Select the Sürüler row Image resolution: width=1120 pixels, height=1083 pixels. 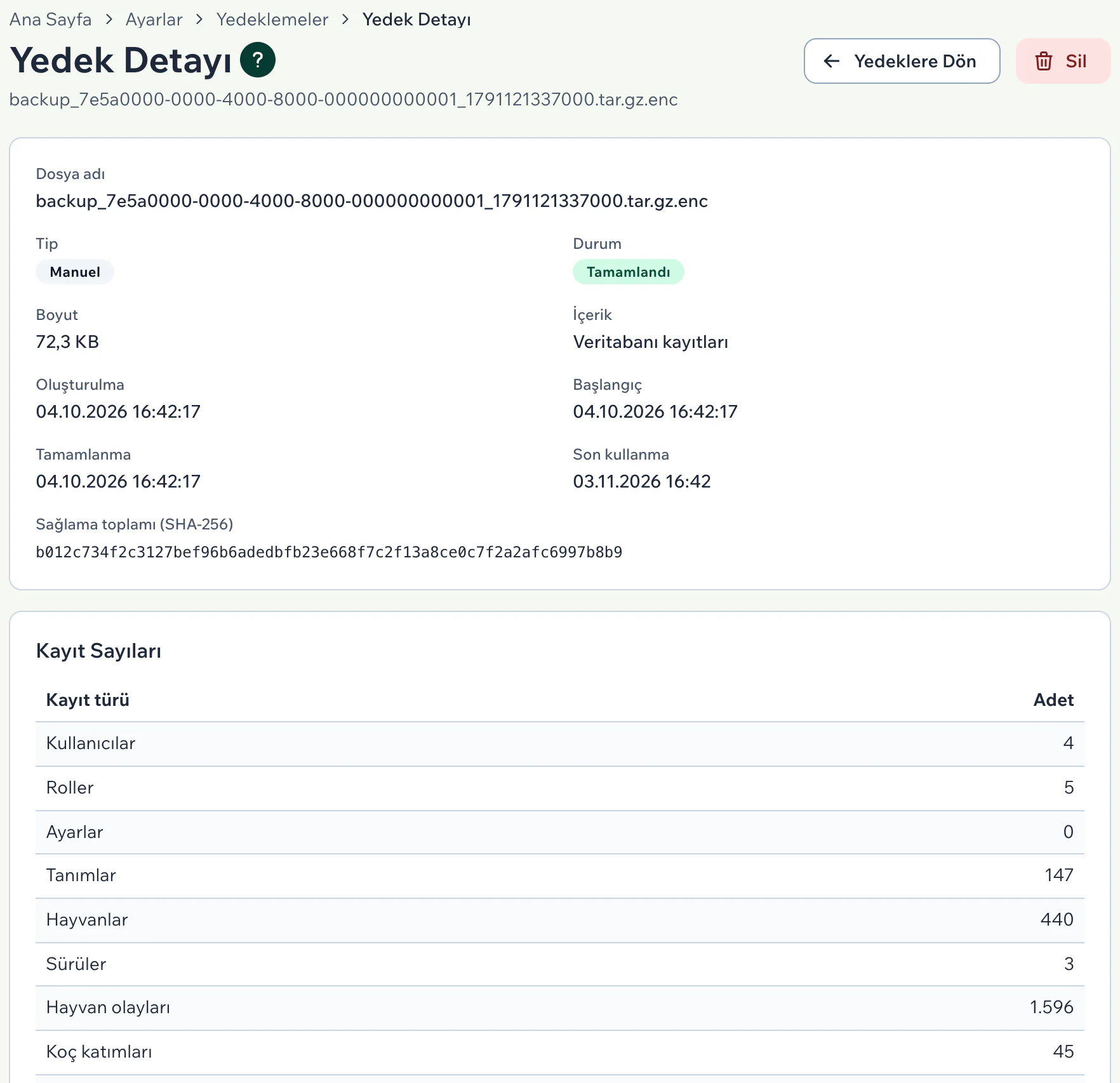tap(560, 964)
